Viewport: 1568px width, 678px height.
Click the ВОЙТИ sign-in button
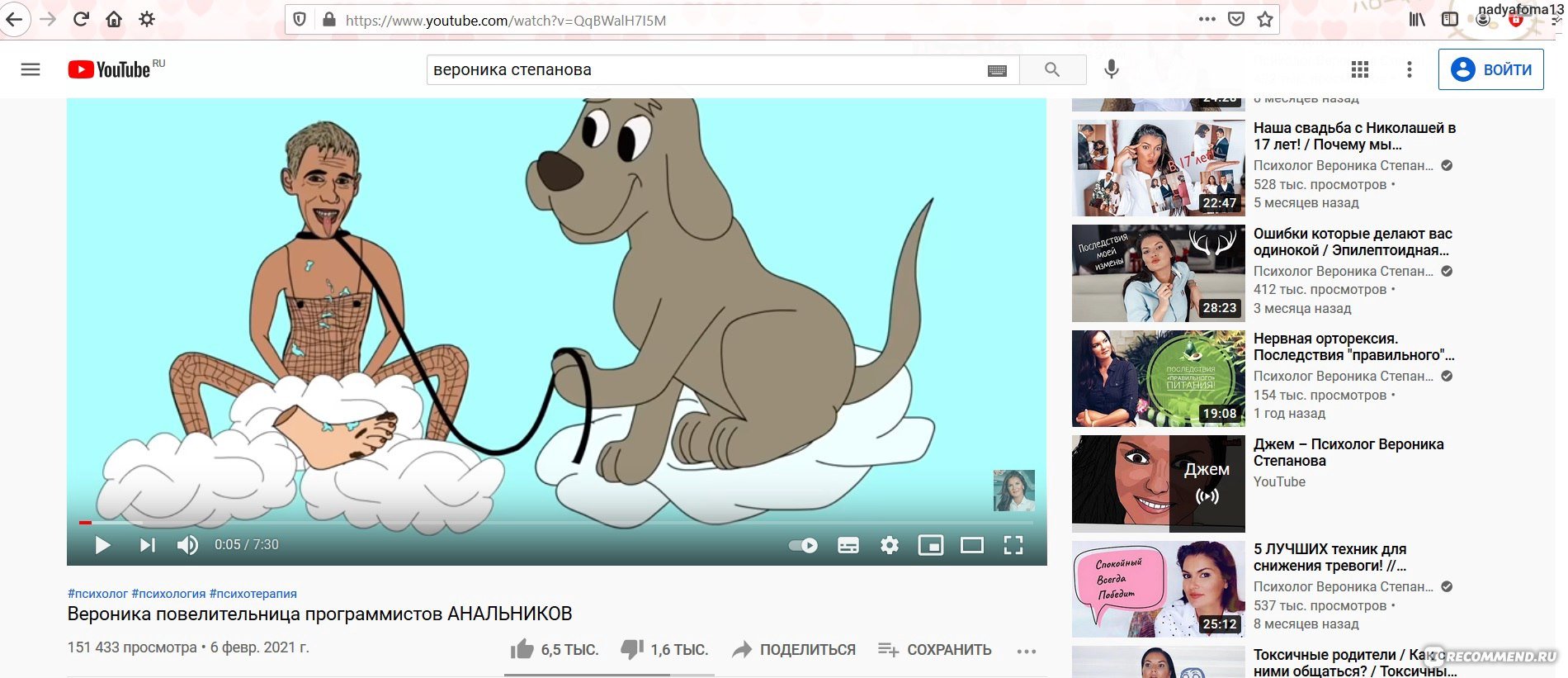1491,69
